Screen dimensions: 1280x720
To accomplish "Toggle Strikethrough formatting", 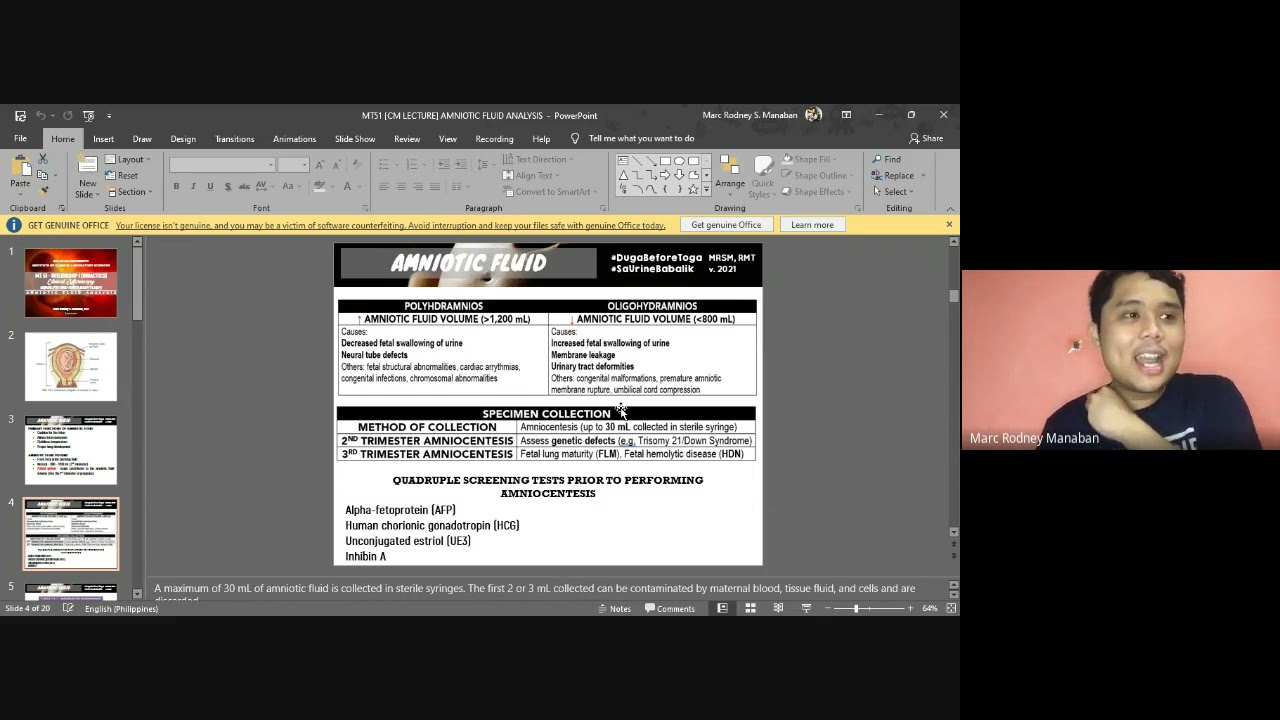I will pos(245,186).
